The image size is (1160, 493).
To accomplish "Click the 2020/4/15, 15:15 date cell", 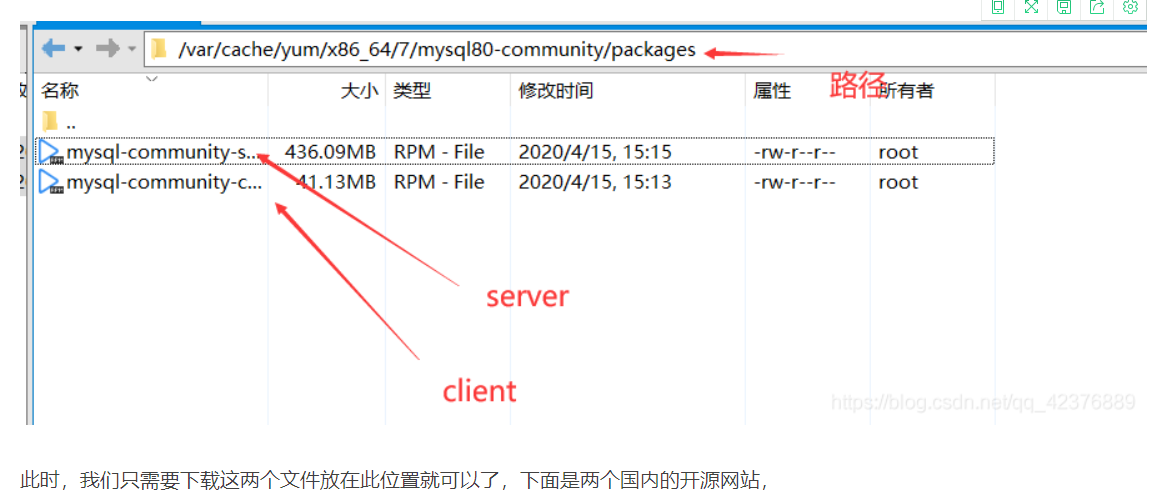I will coord(595,152).
